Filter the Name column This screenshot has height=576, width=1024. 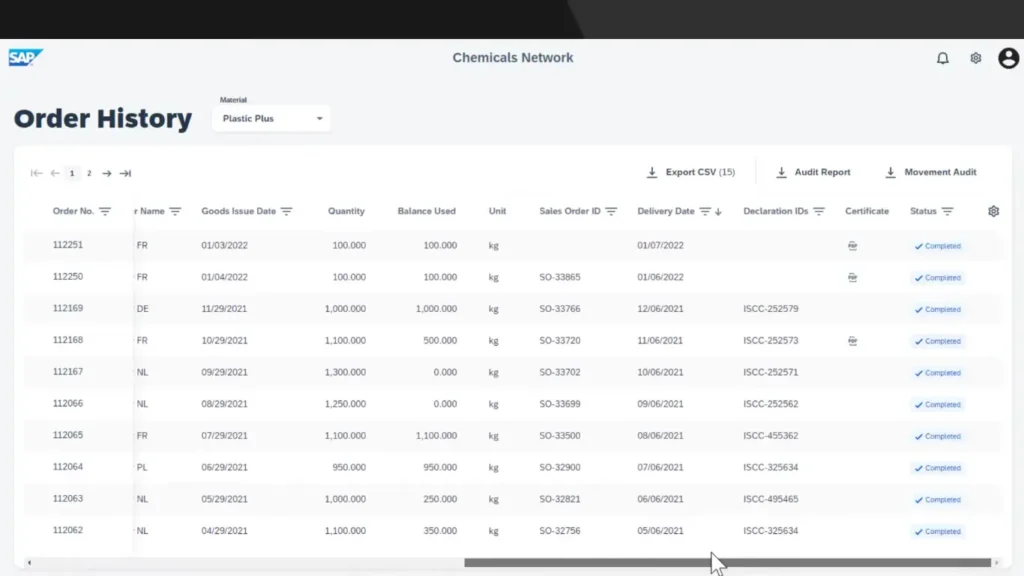click(x=175, y=211)
